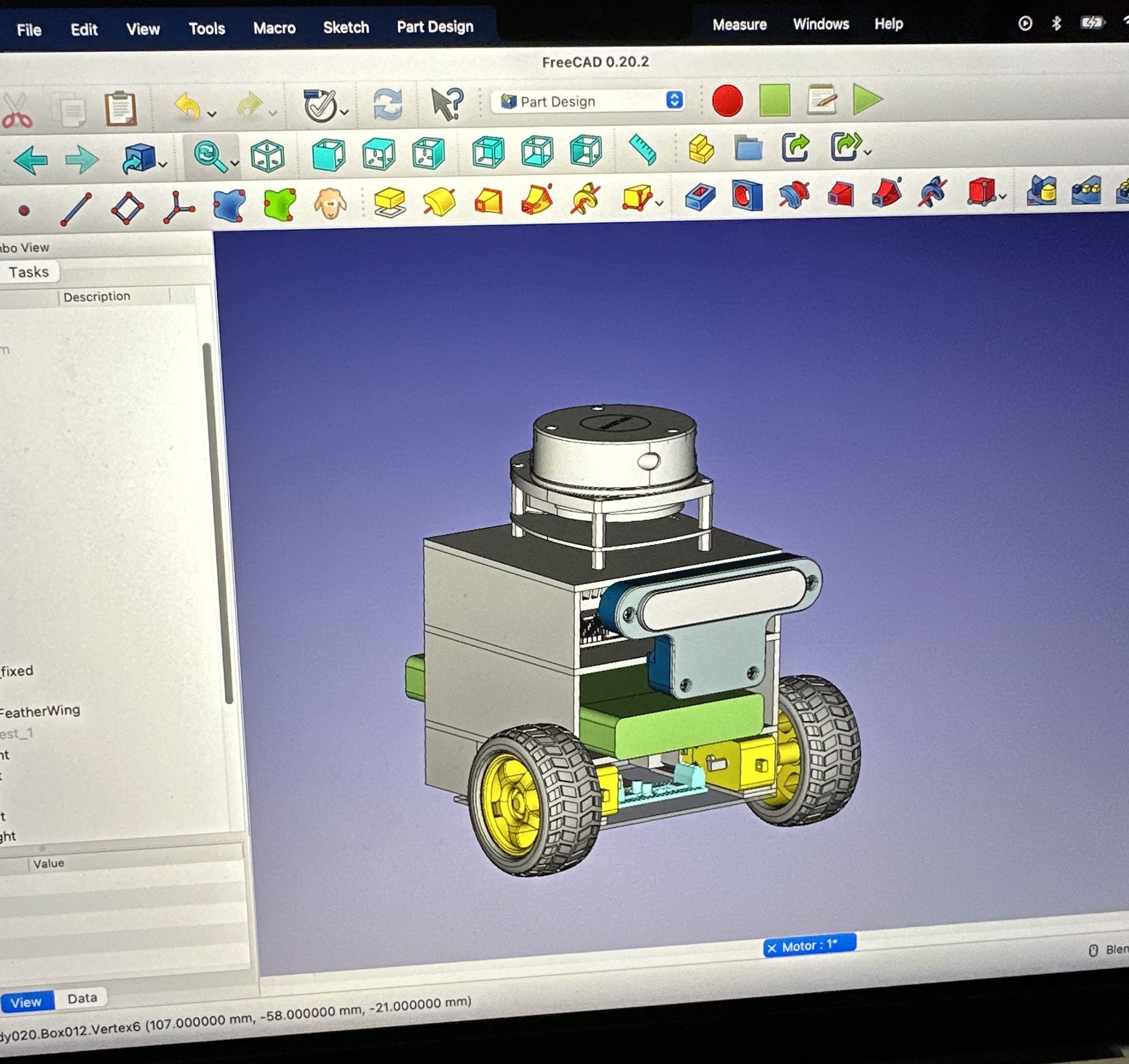Click the green Execute macro play button

867,99
